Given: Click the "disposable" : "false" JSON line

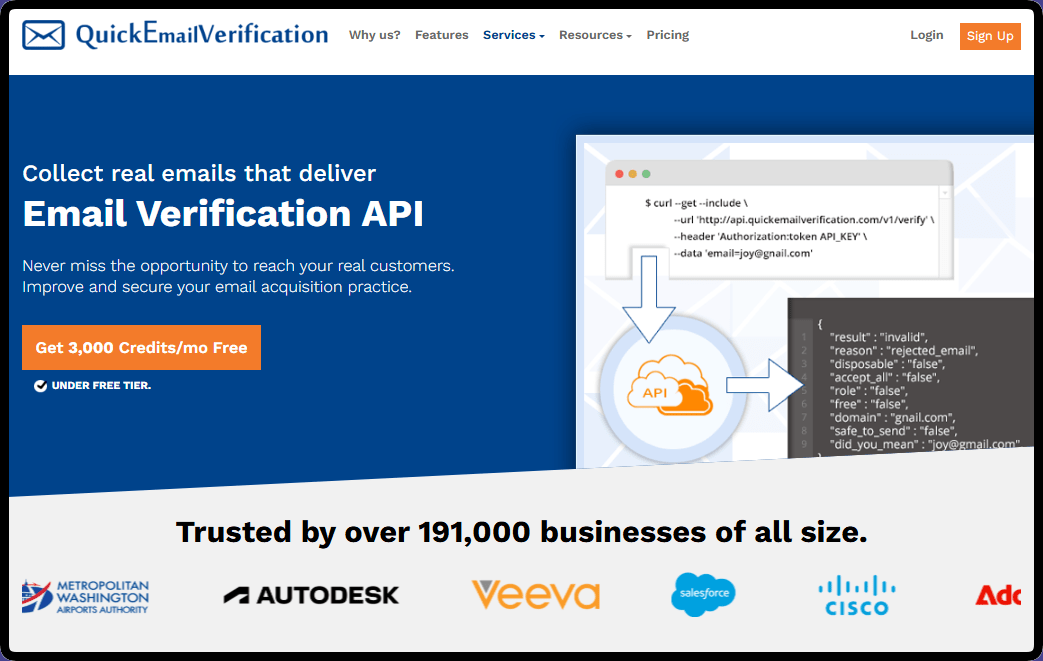Looking at the screenshot, I should click(x=887, y=364).
